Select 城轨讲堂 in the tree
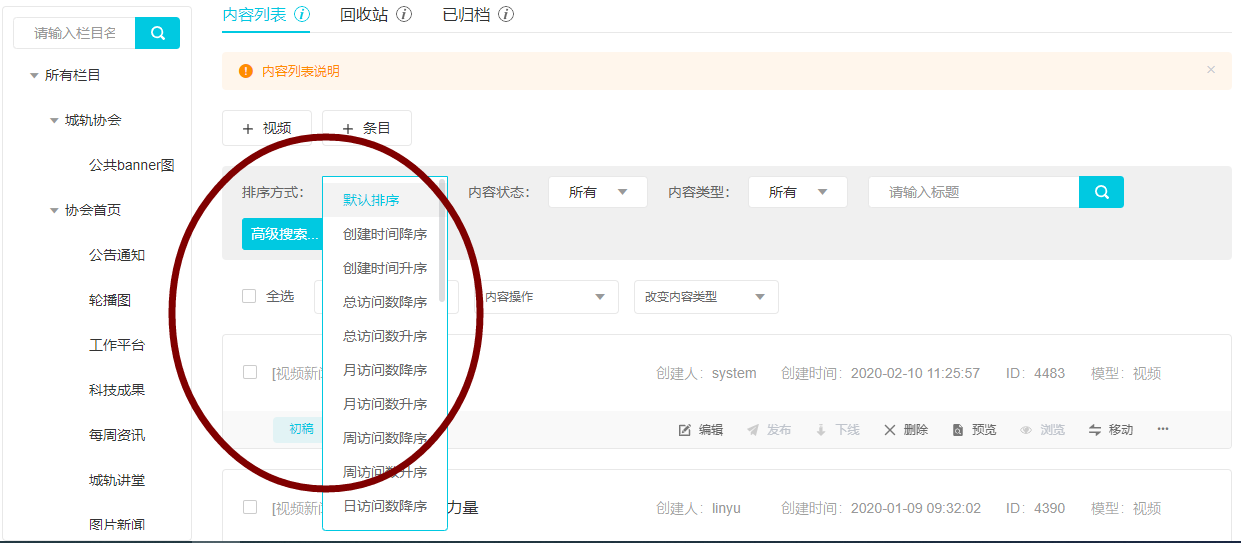The height and width of the screenshot is (543, 1241). point(117,480)
